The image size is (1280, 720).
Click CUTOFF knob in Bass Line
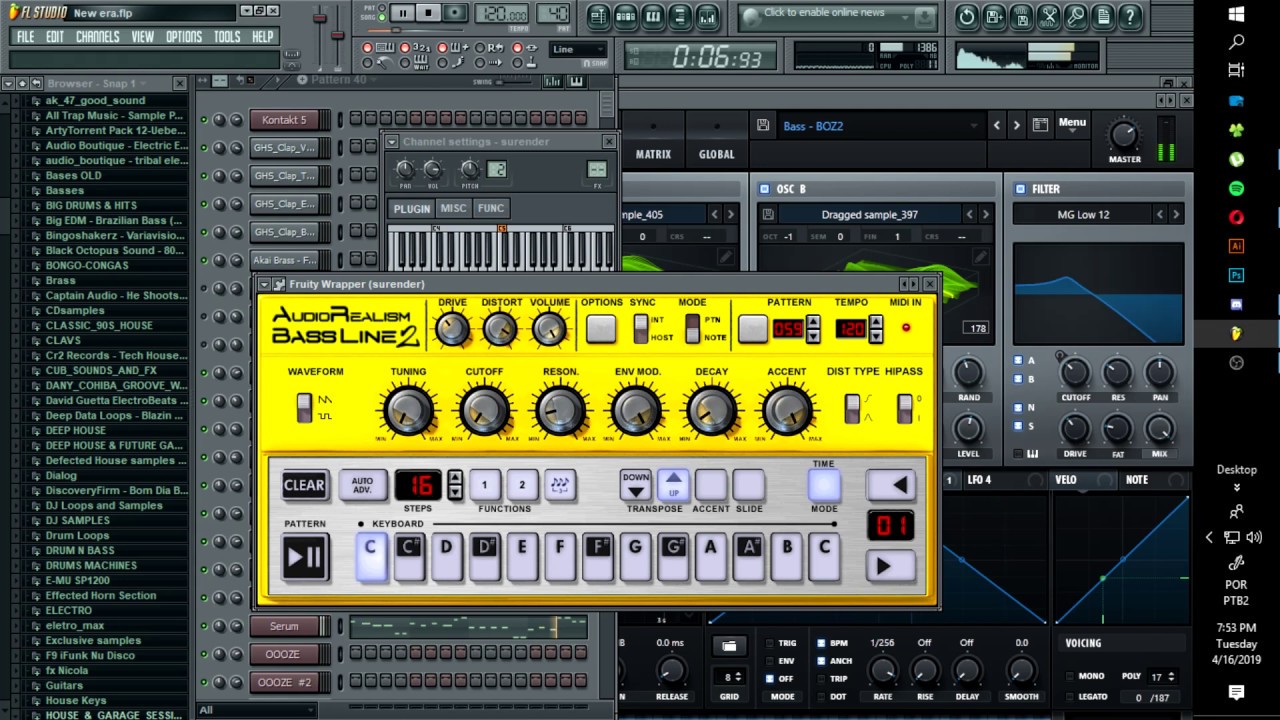click(484, 411)
